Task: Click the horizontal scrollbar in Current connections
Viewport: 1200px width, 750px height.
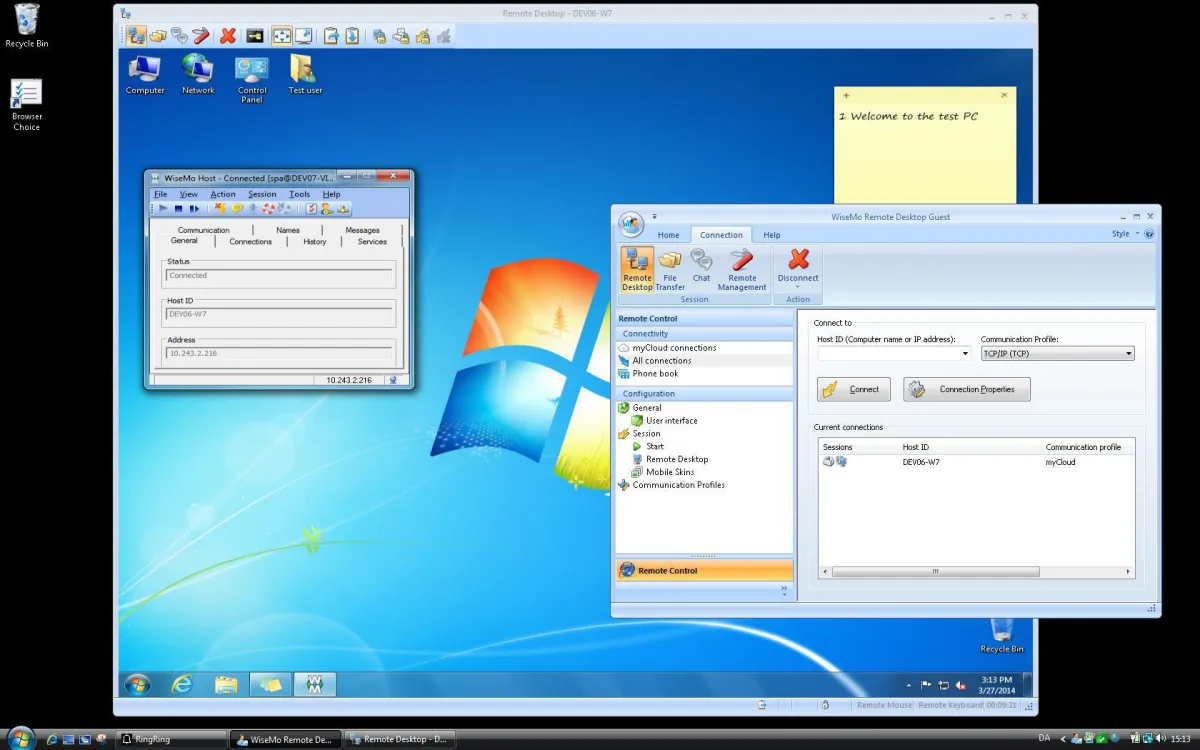Action: point(935,572)
